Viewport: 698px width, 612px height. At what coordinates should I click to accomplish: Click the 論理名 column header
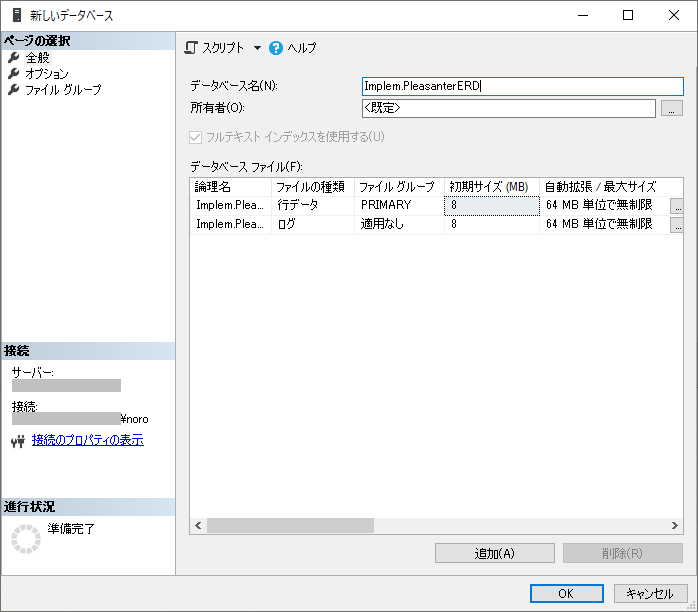pos(231,187)
